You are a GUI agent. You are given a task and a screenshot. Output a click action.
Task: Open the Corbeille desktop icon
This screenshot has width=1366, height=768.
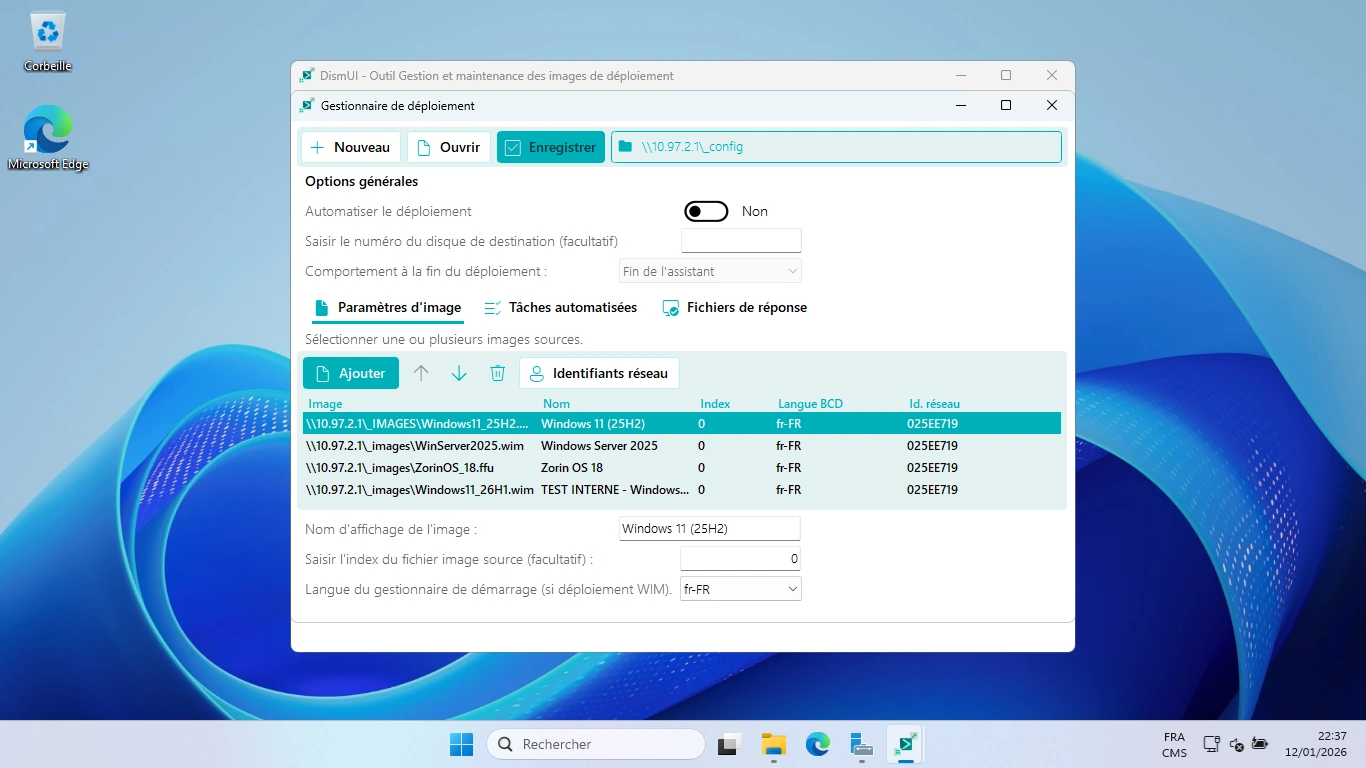coord(48,41)
